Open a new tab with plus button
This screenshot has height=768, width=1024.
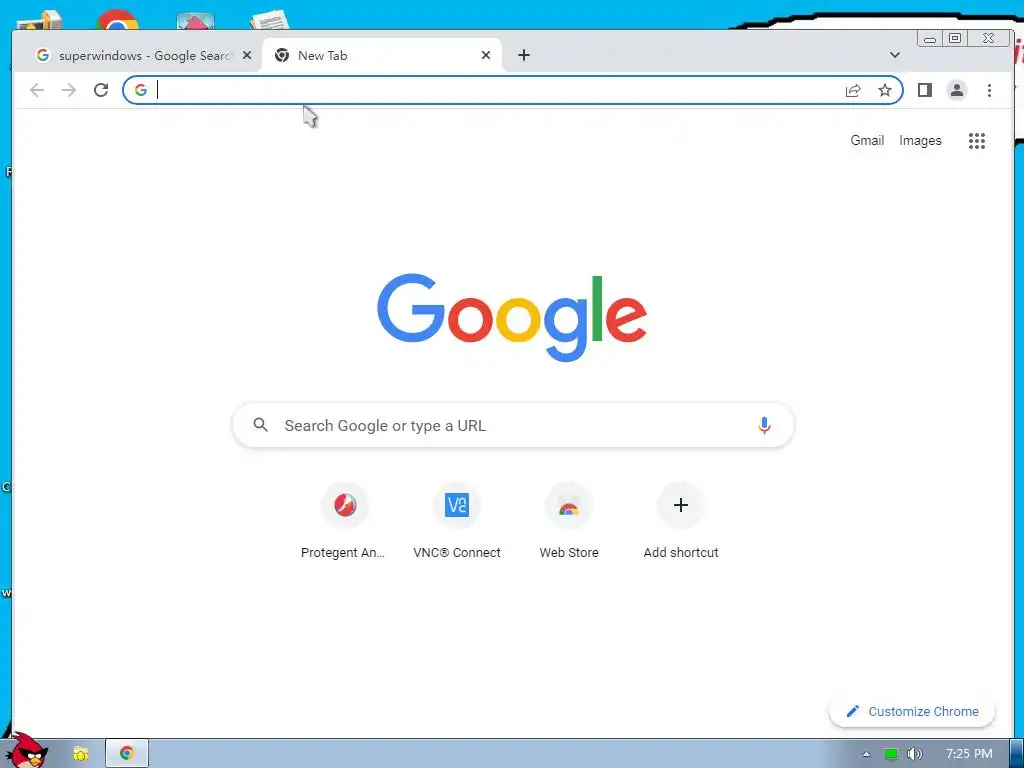tap(524, 56)
